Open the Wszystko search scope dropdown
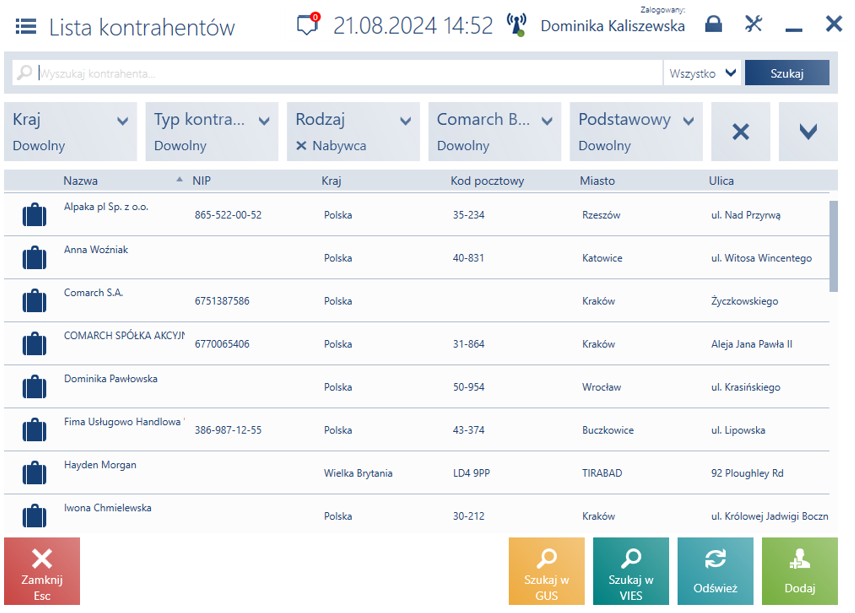Viewport: 855px width, 613px height. click(x=702, y=73)
